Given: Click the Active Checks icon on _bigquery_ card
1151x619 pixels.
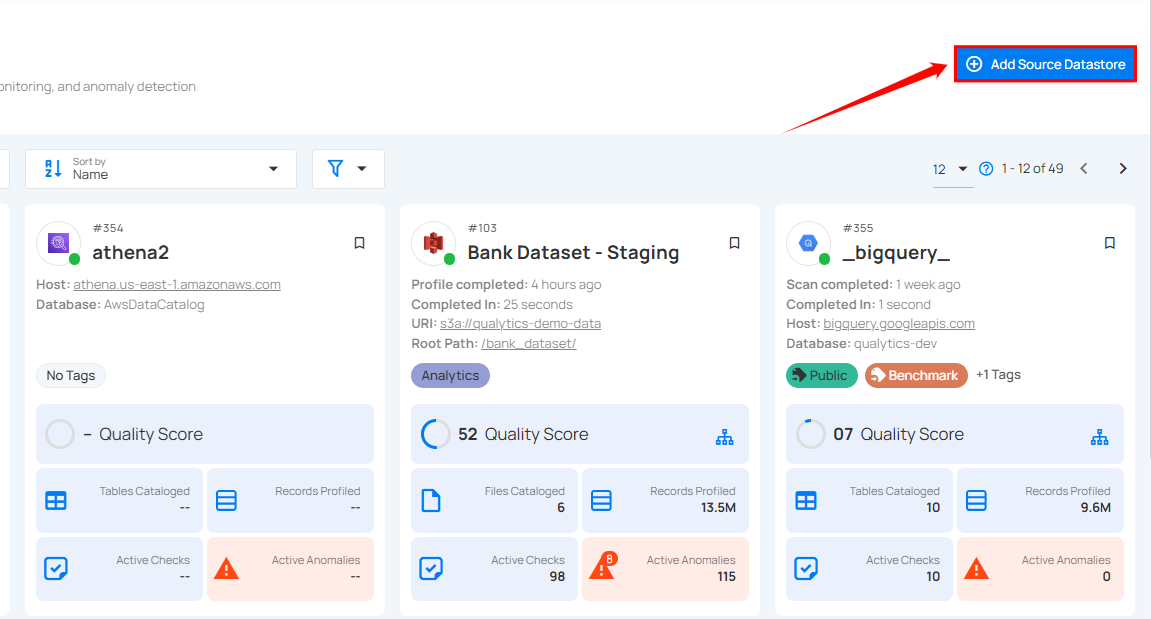Looking at the screenshot, I should (806, 568).
